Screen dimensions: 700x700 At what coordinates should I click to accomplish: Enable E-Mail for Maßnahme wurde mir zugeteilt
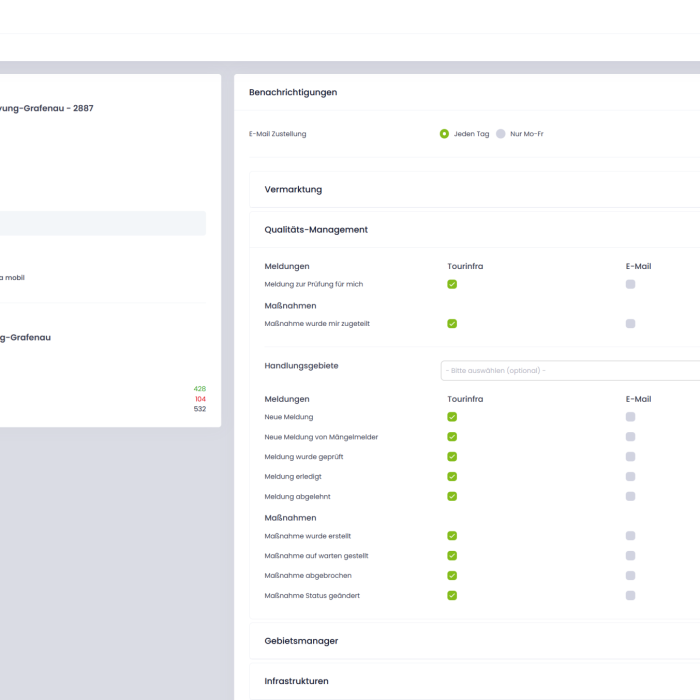(630, 324)
